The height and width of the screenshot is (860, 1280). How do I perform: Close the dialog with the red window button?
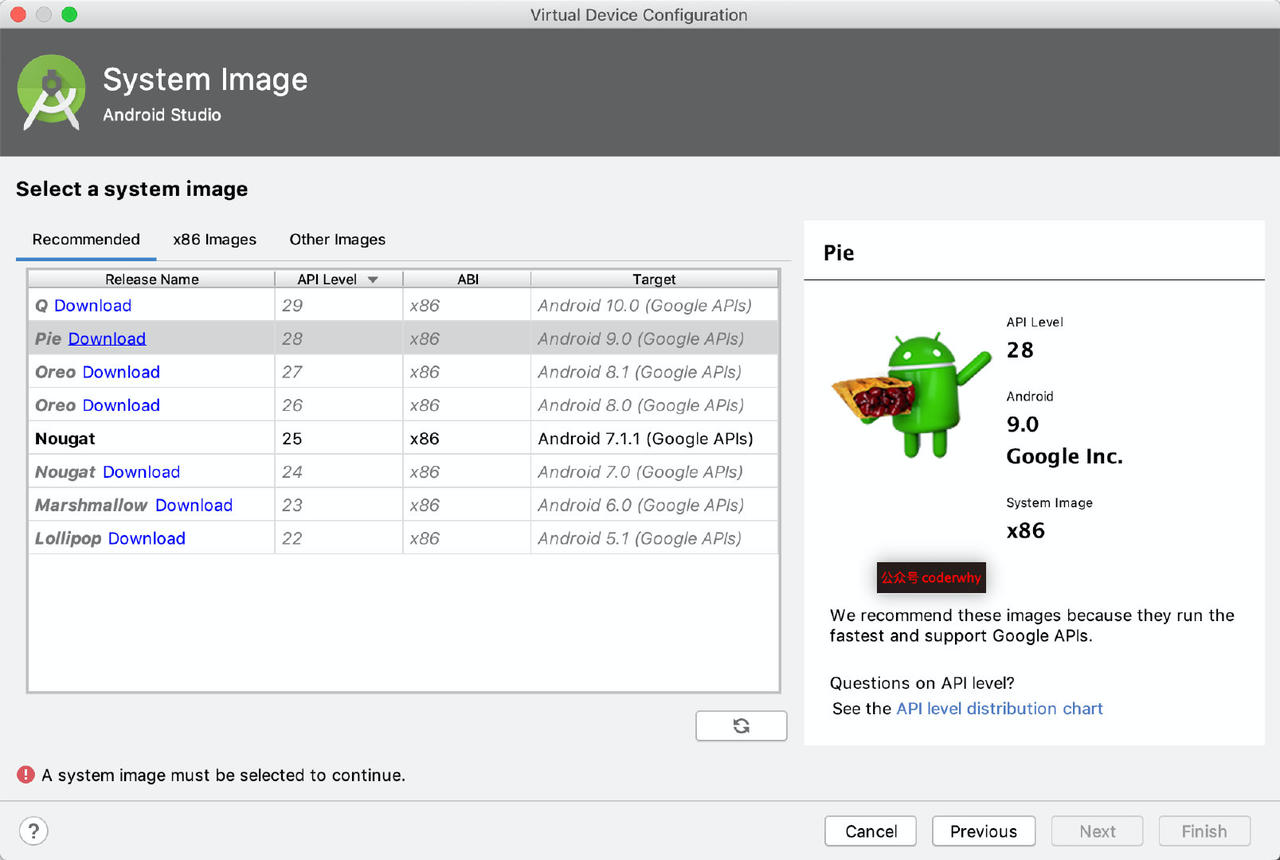18,14
